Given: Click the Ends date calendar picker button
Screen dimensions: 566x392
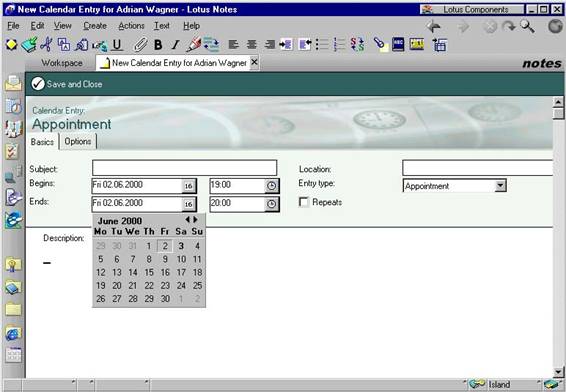Looking at the screenshot, I should pyautogui.click(x=188, y=204).
